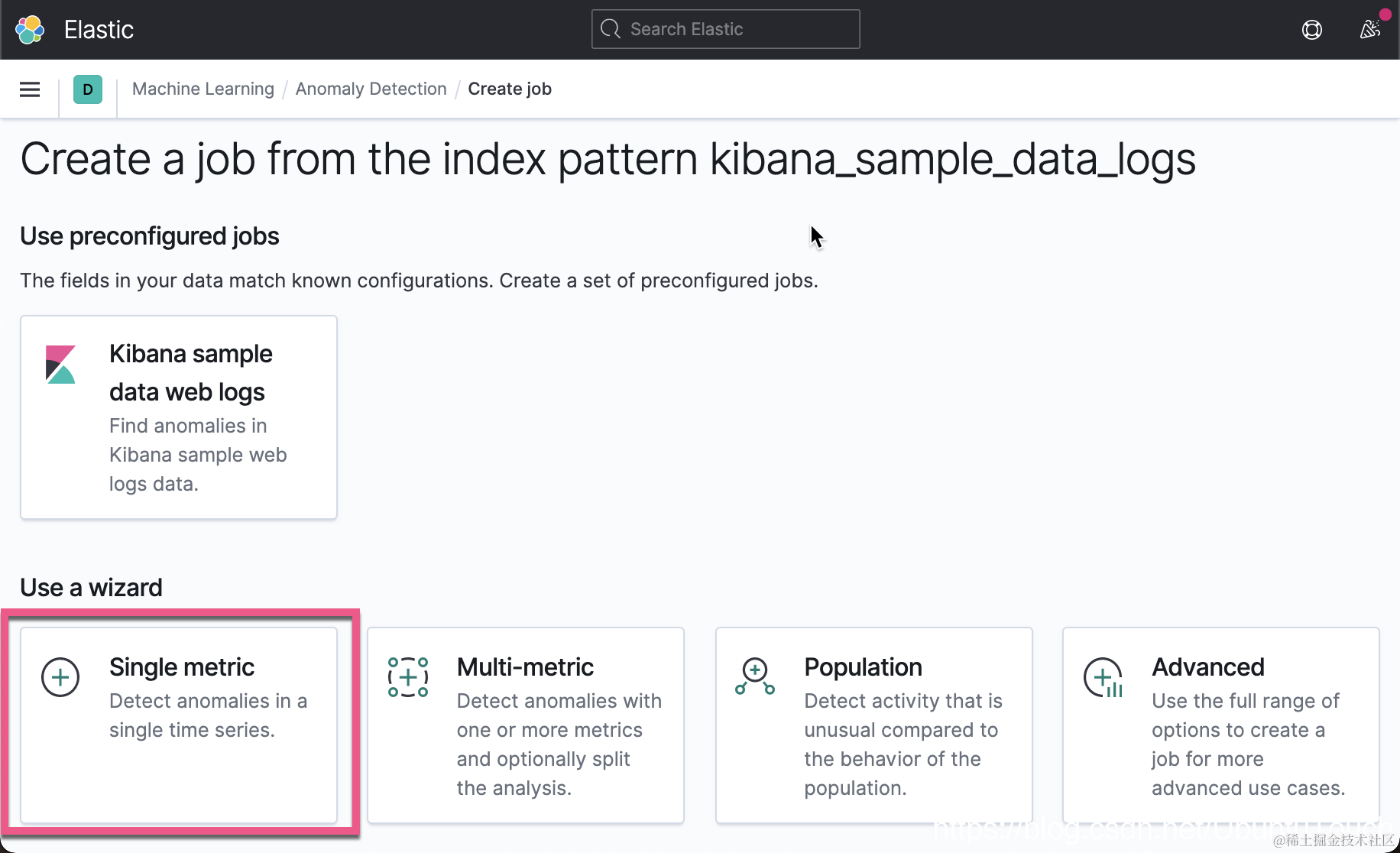The height and width of the screenshot is (853, 1400).
Task: Click the Advanced wizard icon
Action: coord(1103,677)
